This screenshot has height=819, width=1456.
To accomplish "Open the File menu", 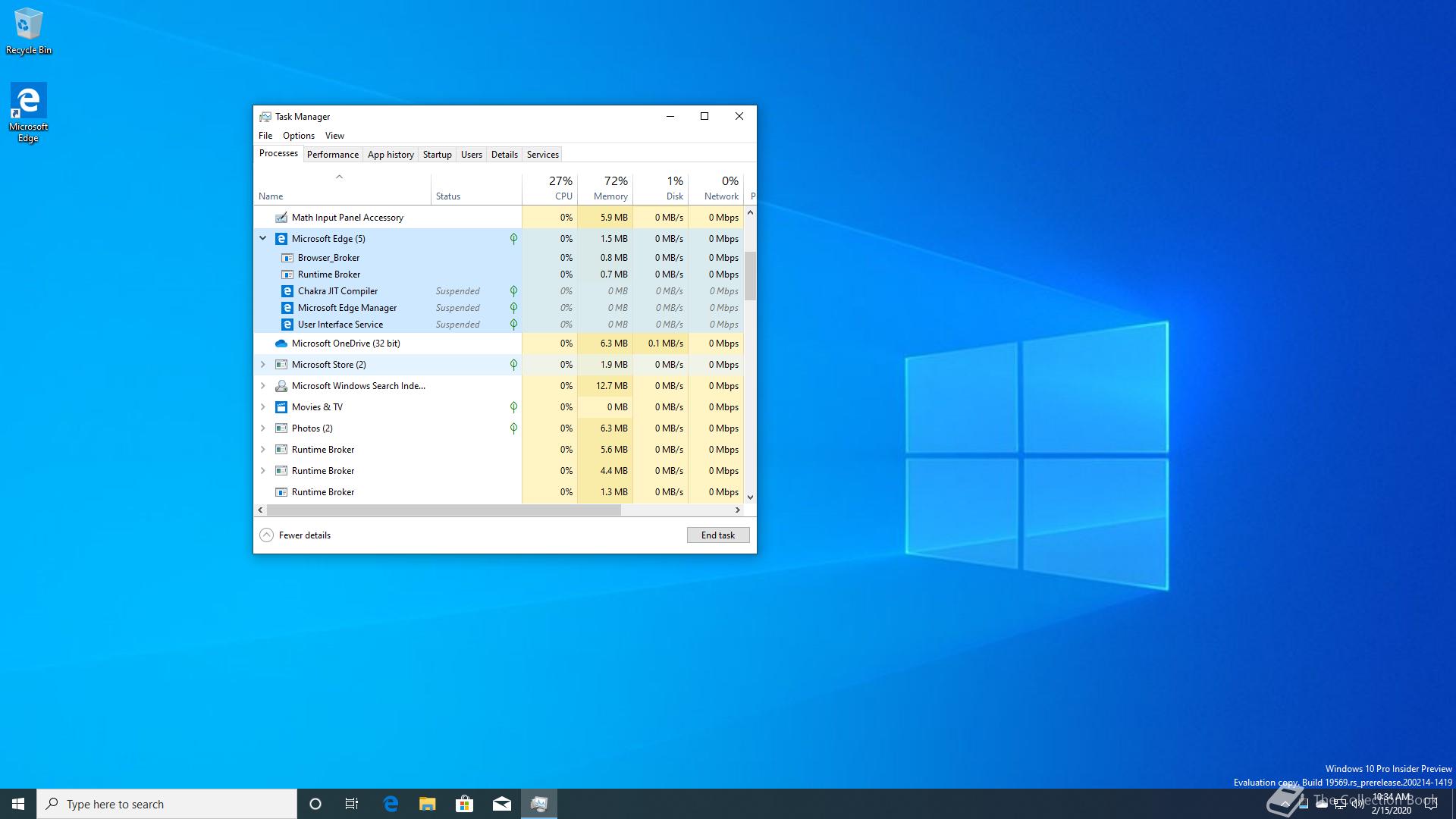I will click(x=265, y=136).
